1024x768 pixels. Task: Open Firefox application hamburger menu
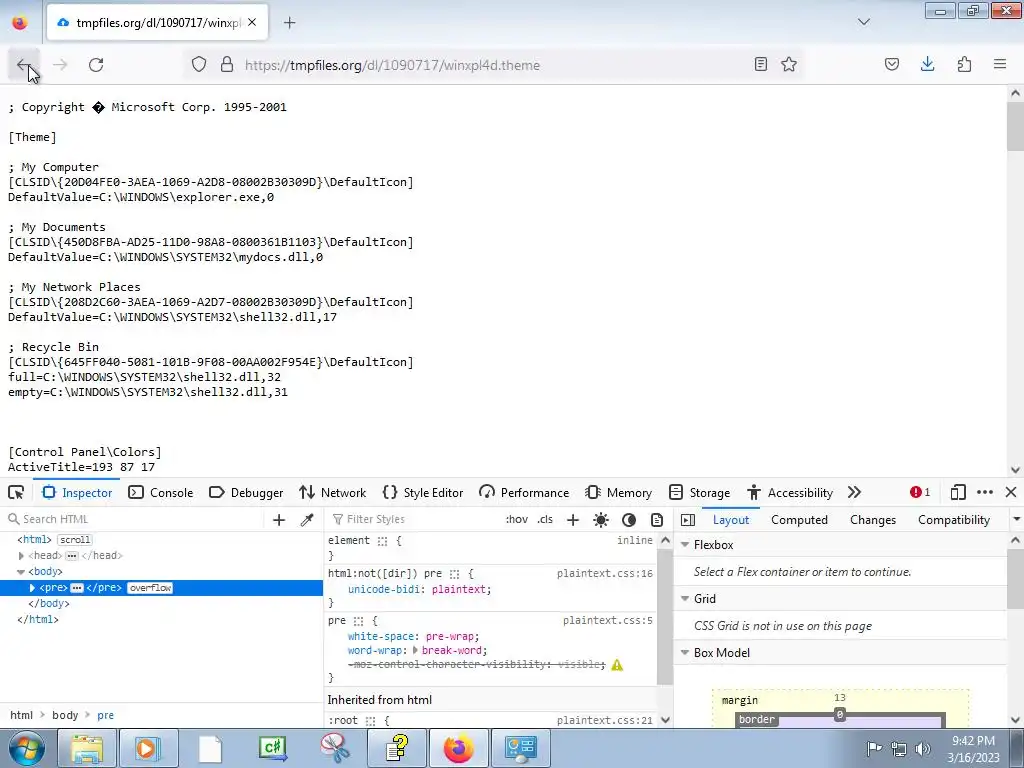pyautogui.click(x=1000, y=65)
